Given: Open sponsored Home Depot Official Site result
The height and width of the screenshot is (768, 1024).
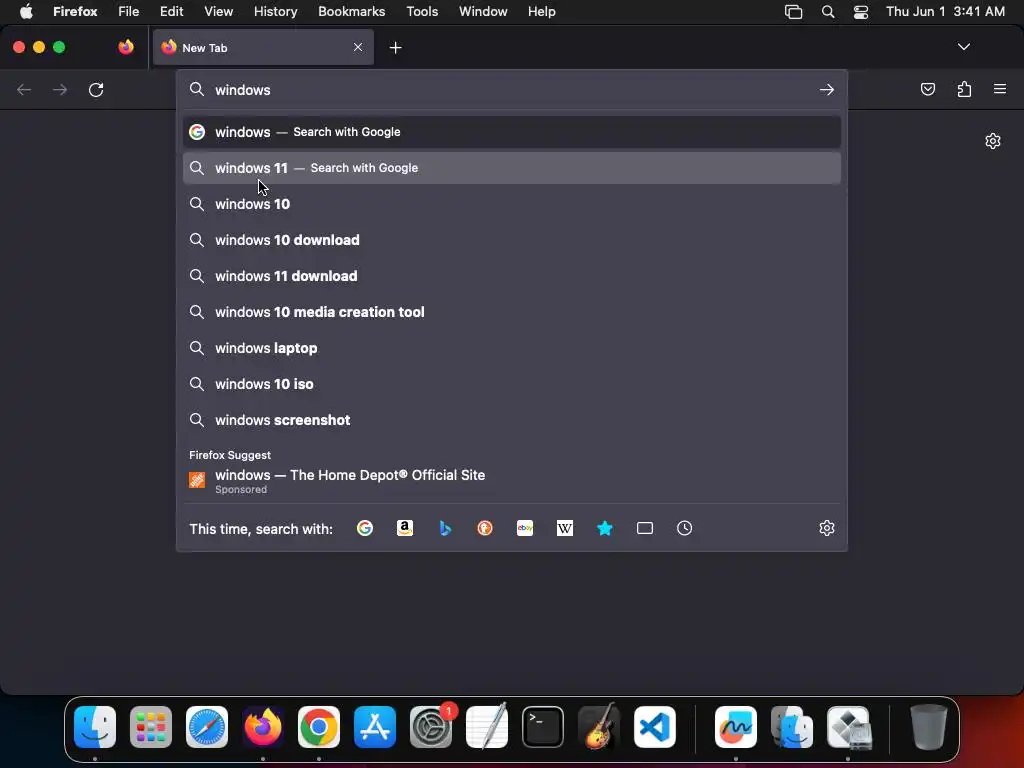Looking at the screenshot, I should click(511, 481).
